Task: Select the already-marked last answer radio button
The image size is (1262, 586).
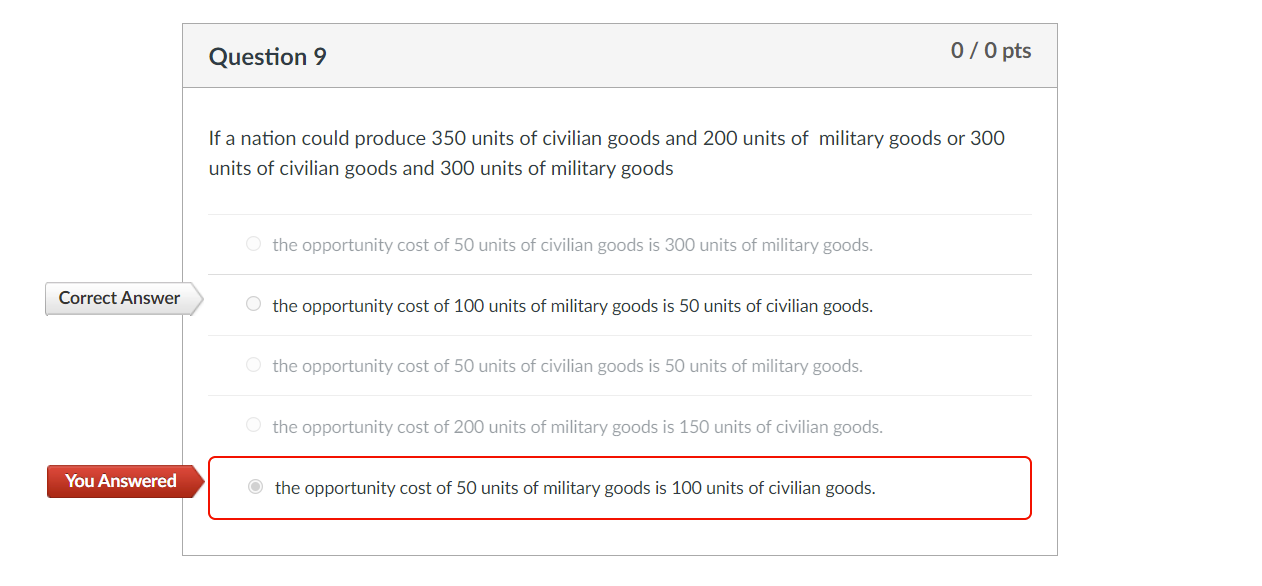Action: 256,487
